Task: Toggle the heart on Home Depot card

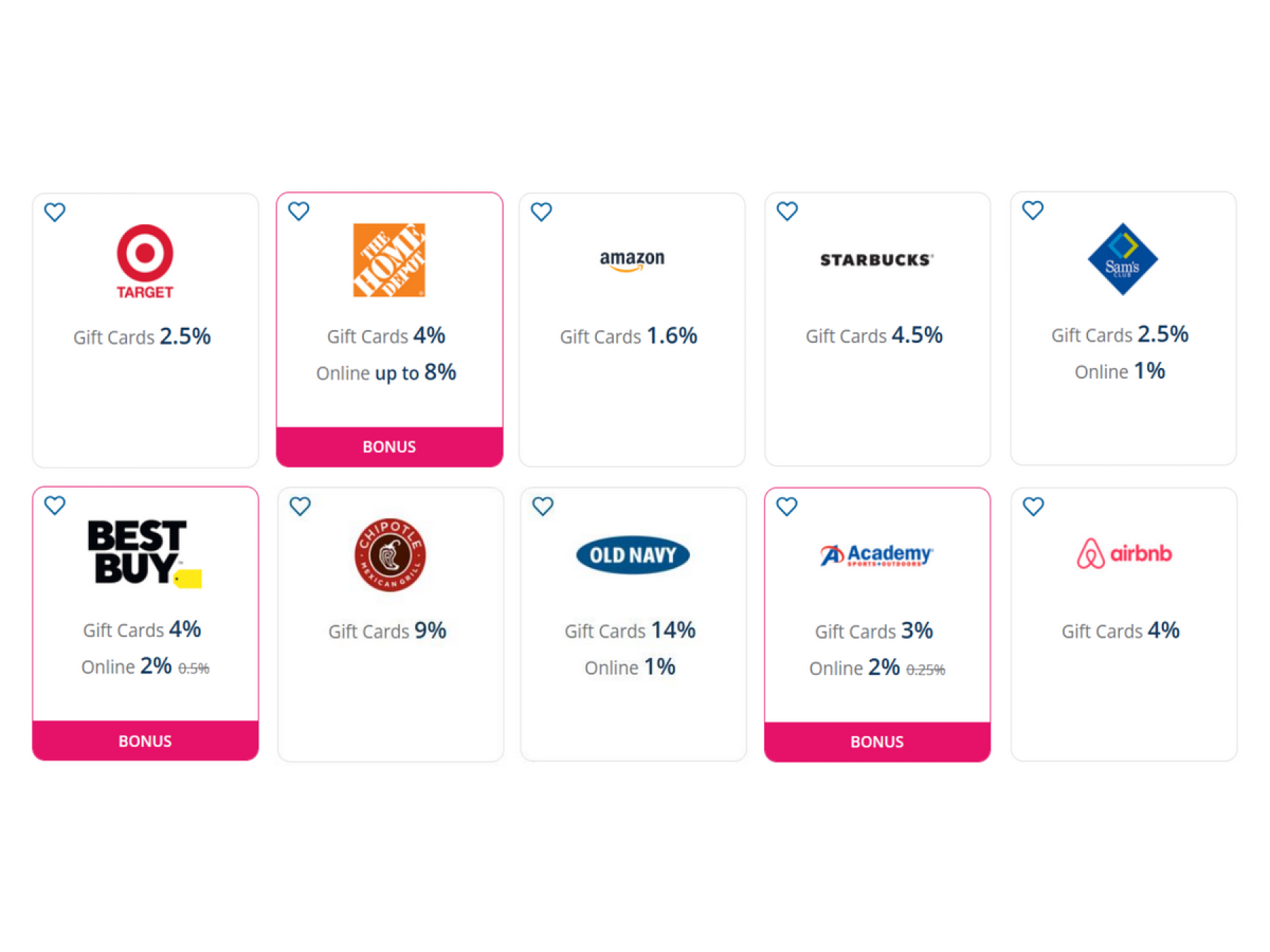Action: [299, 211]
